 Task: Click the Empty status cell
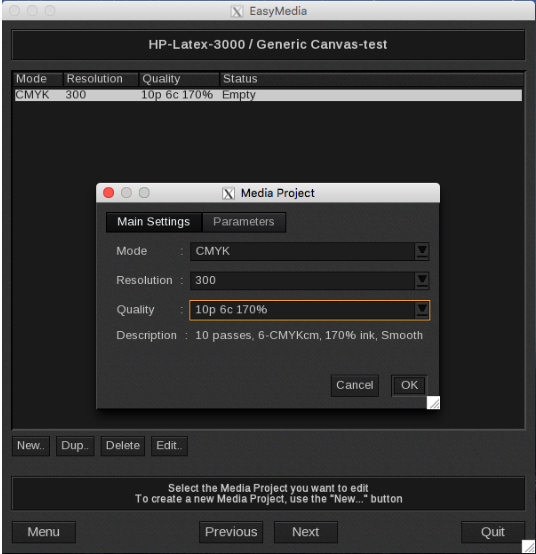[x=239, y=95]
